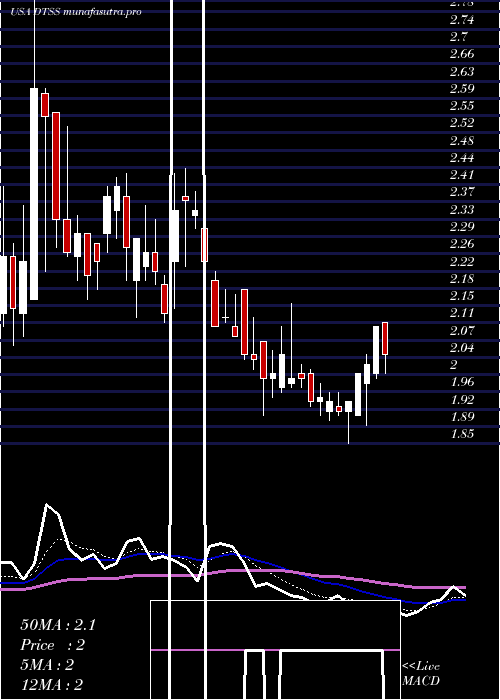The width and height of the screenshot is (500, 700).
Task: Click the 2.11 price axis label
Action: coord(462,313)
